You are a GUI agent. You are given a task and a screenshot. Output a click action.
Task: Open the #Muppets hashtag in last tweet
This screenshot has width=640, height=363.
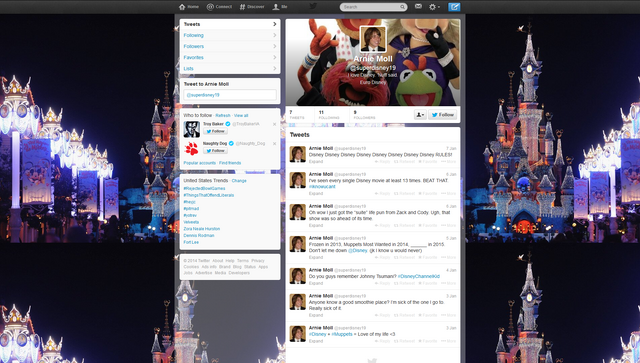click(342, 334)
